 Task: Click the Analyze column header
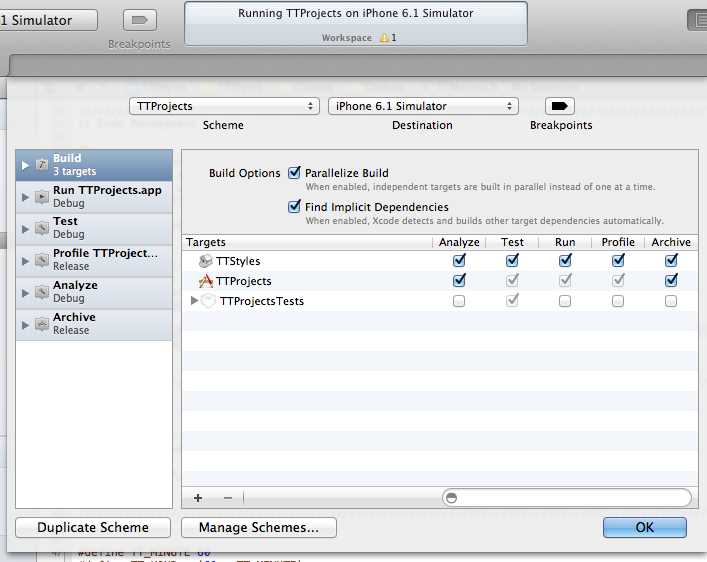coord(459,242)
